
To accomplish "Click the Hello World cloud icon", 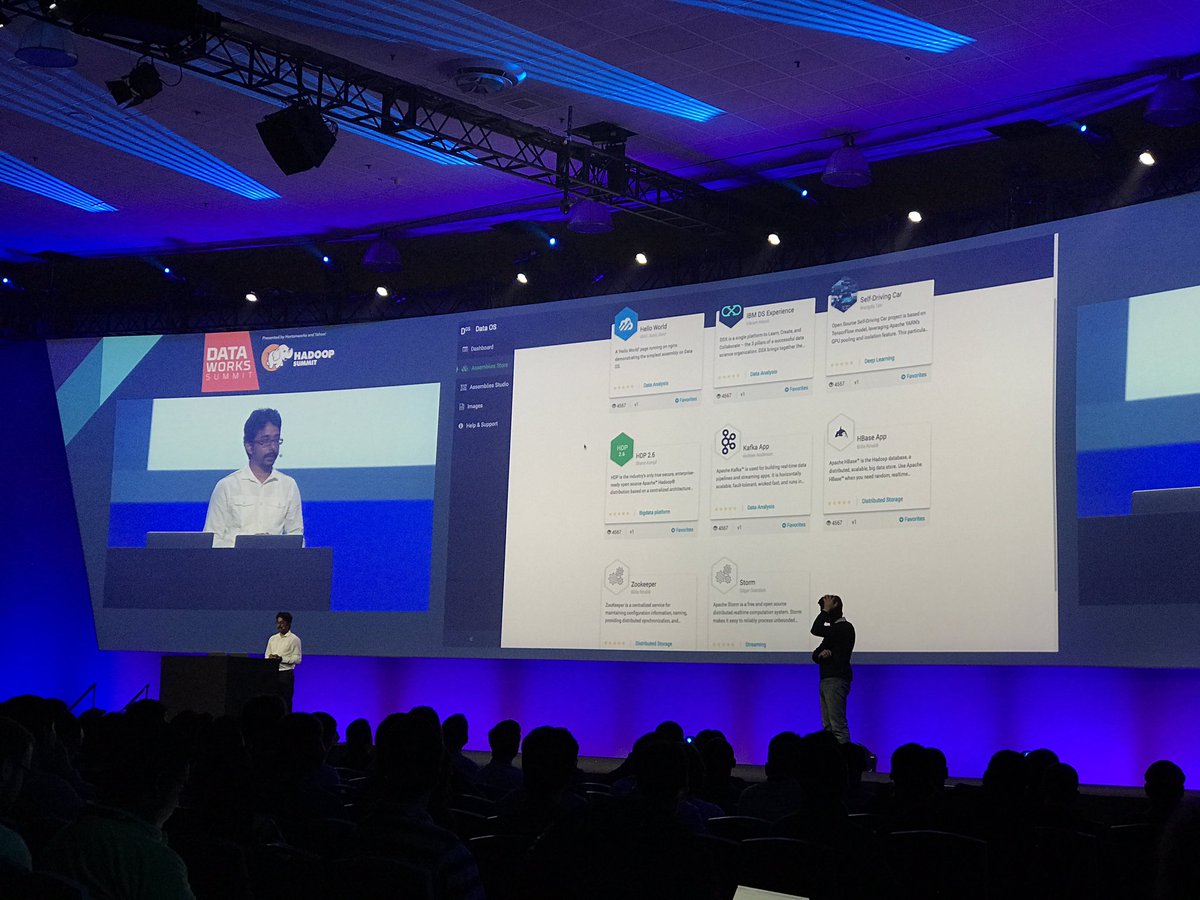I will 626,327.
